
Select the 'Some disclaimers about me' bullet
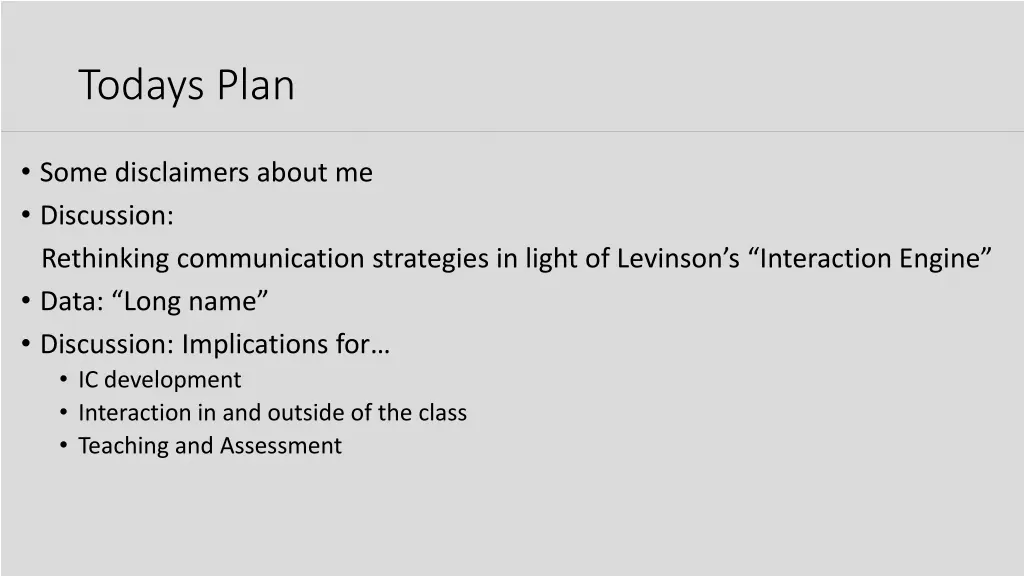point(206,172)
